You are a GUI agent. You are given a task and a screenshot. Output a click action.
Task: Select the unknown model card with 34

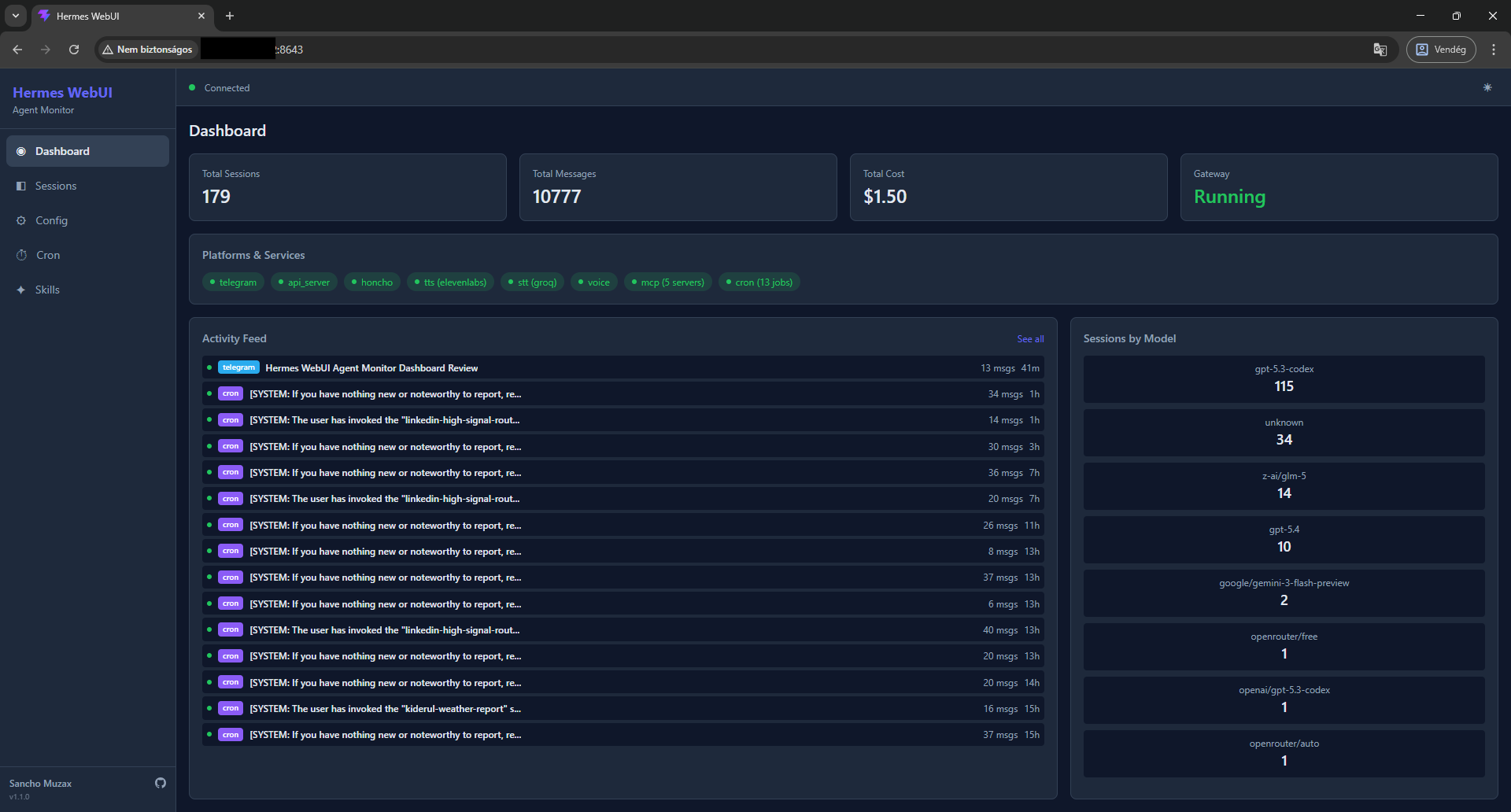coord(1284,433)
